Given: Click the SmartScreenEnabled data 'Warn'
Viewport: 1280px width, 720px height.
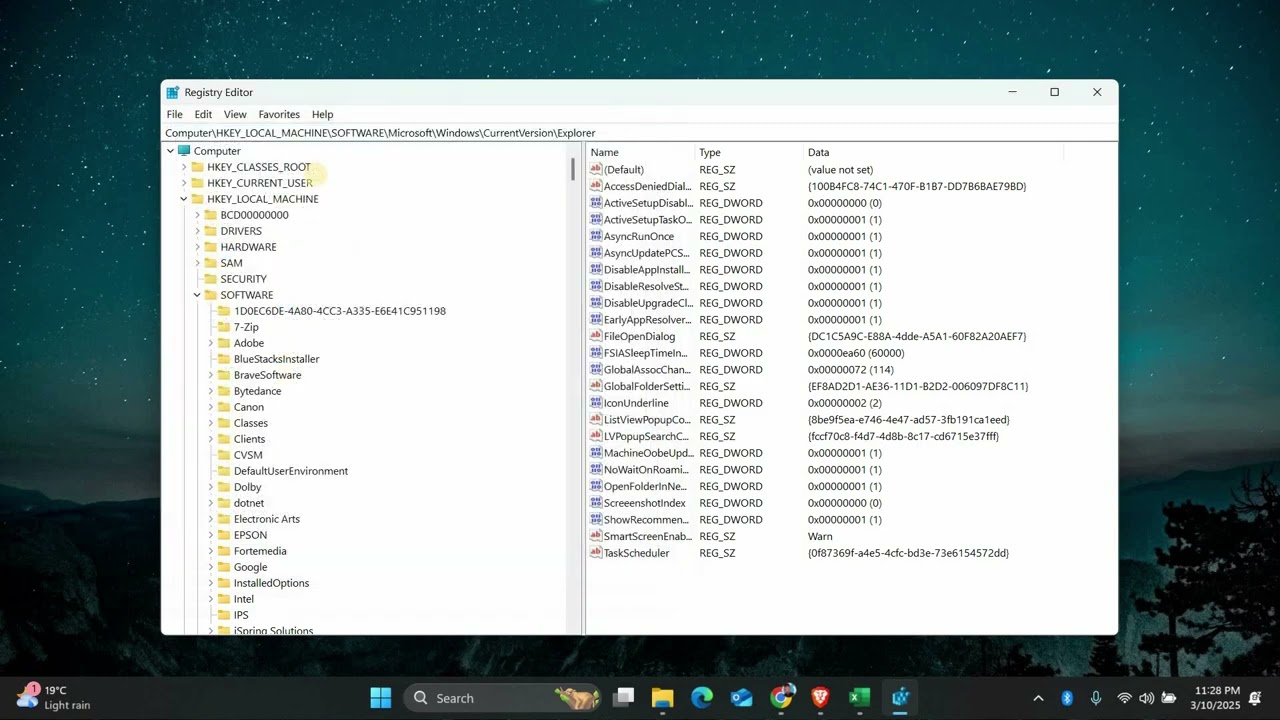Looking at the screenshot, I should [820, 536].
